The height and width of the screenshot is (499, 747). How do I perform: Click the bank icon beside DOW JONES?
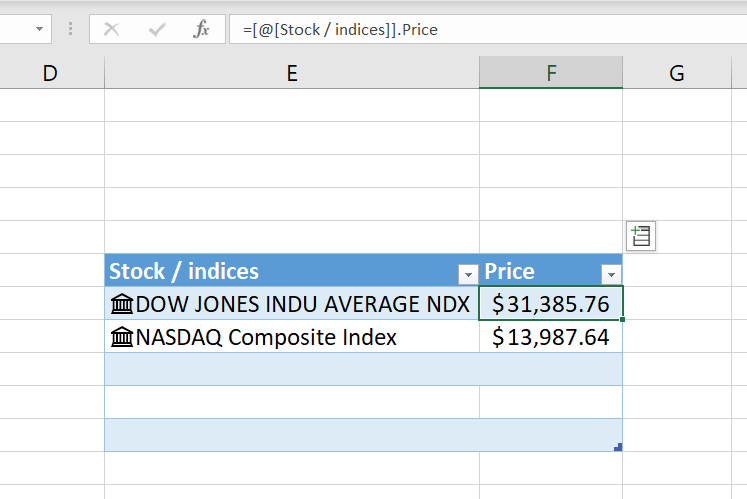click(121, 304)
